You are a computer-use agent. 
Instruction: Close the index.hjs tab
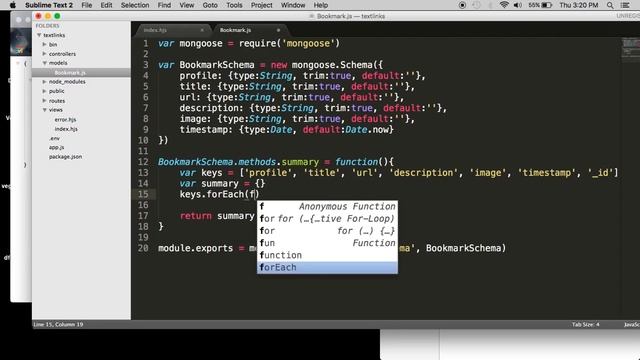202,30
